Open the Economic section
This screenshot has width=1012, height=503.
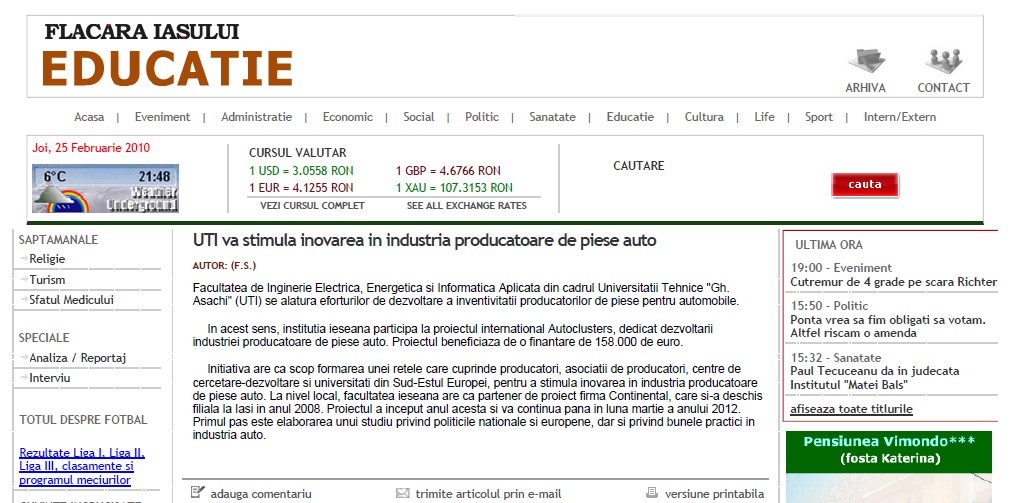coord(348,117)
